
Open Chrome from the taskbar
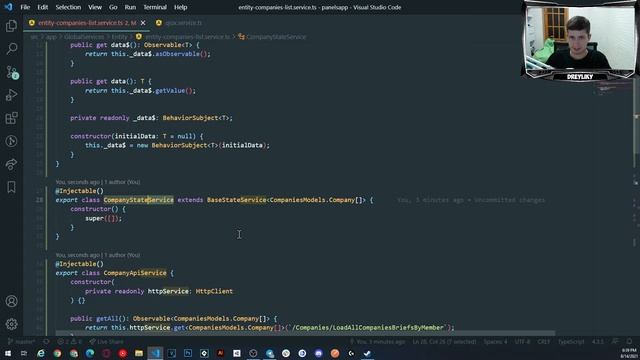pyautogui.click(x=57, y=353)
